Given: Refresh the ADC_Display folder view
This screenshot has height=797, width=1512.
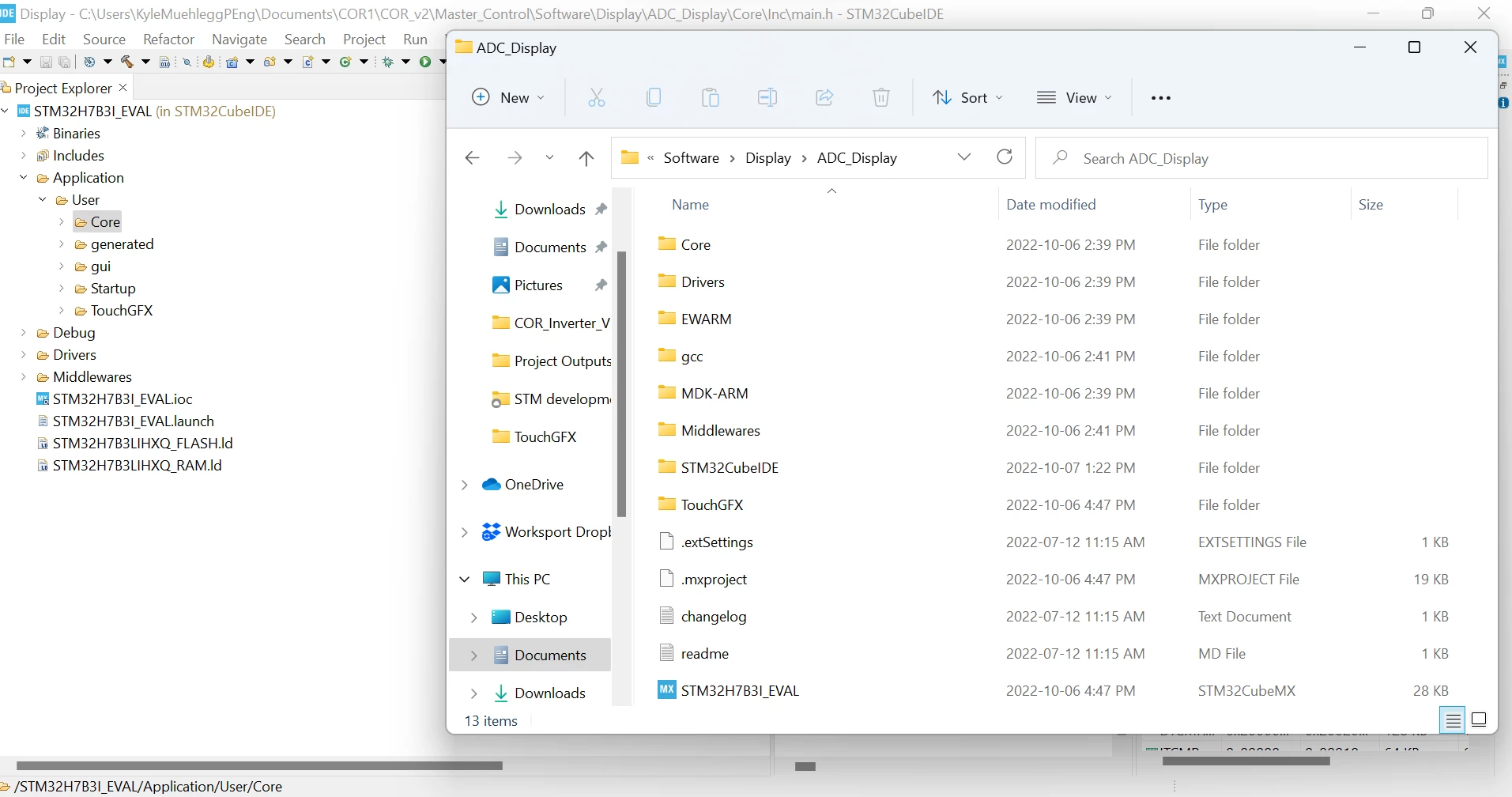Looking at the screenshot, I should pos(1005,157).
